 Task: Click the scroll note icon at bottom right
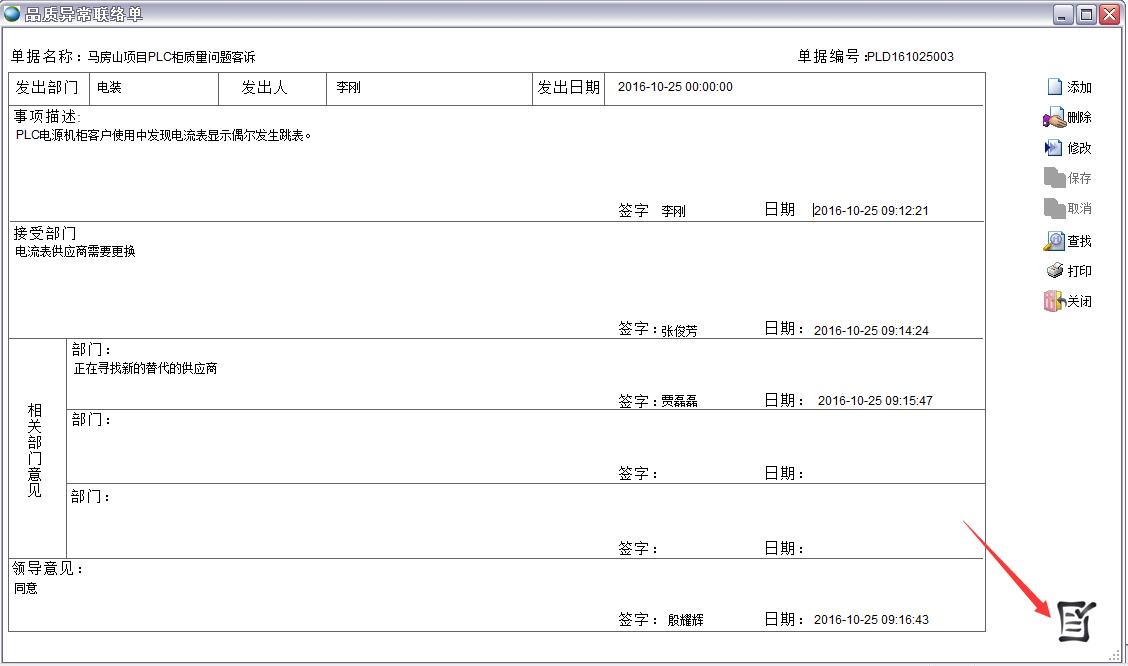pyautogui.click(x=1076, y=621)
